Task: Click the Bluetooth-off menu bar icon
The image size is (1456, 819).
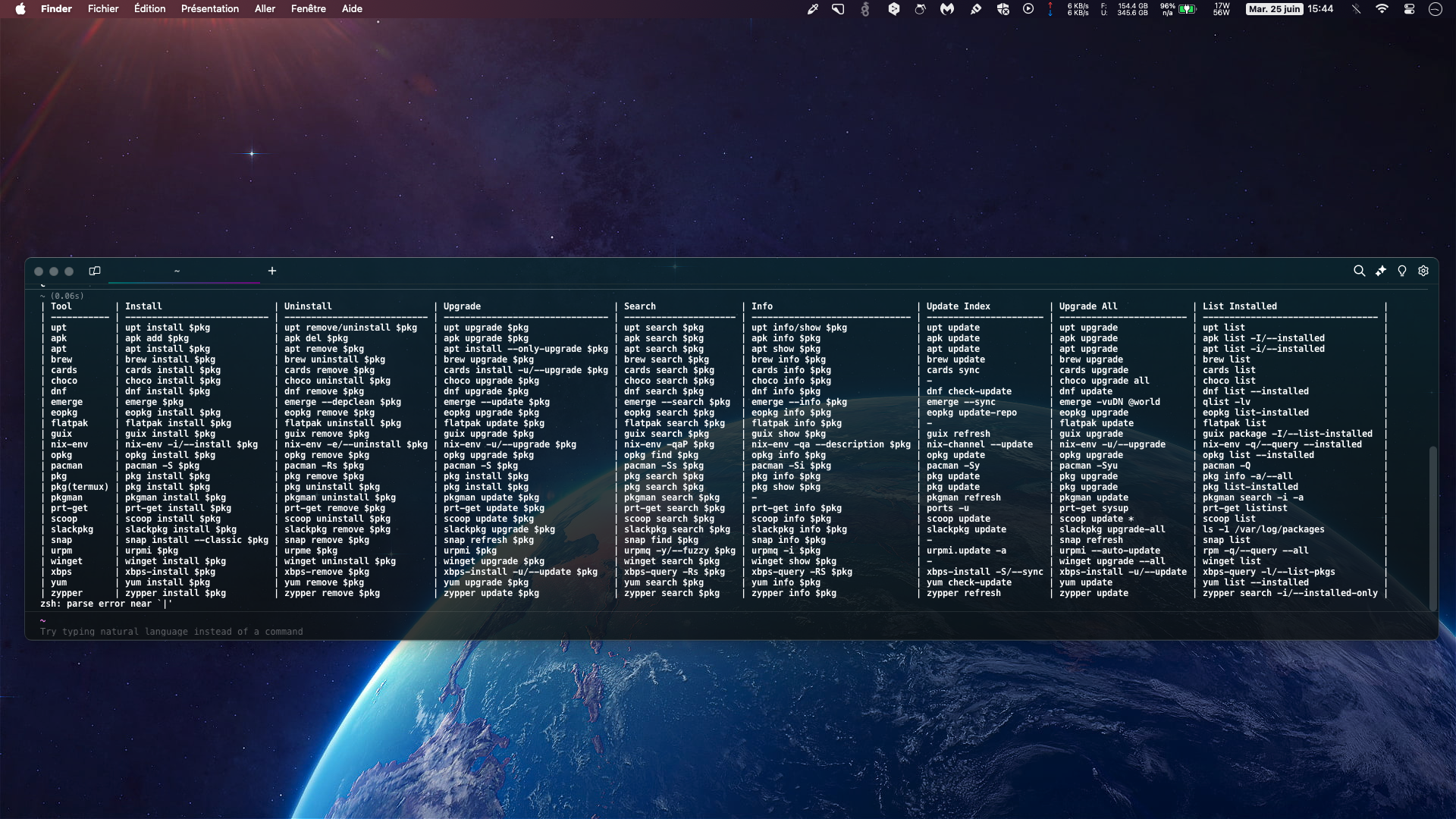Action: pyautogui.click(x=1356, y=9)
